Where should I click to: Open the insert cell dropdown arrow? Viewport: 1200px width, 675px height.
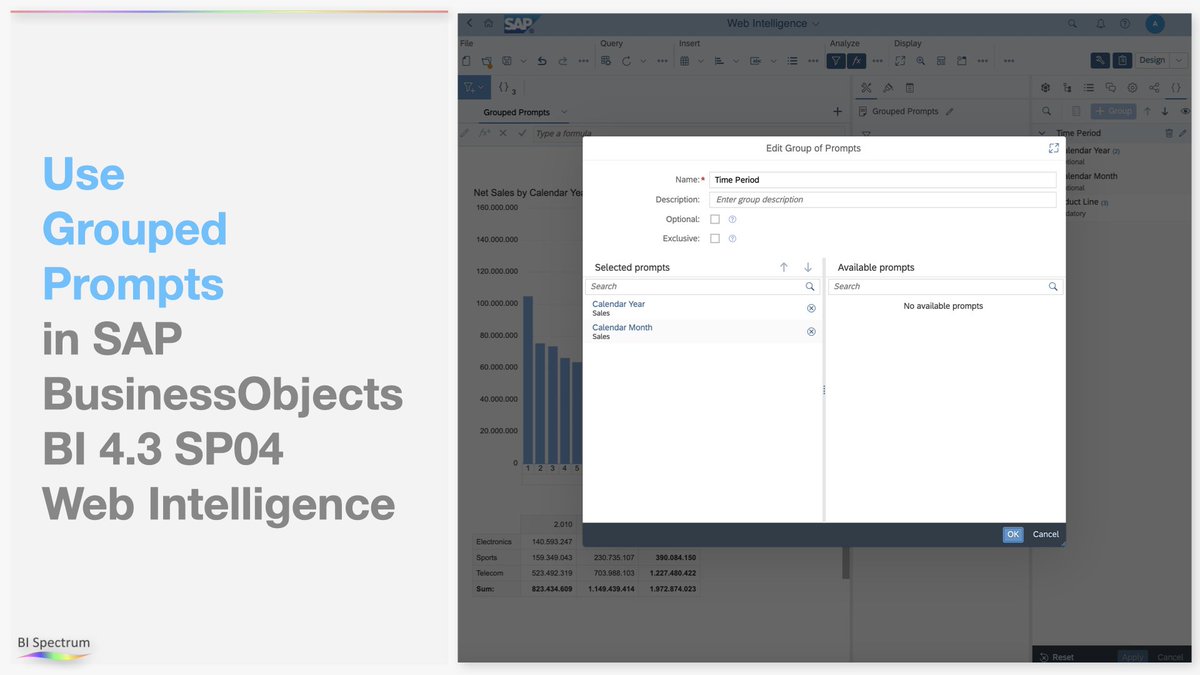coord(773,61)
